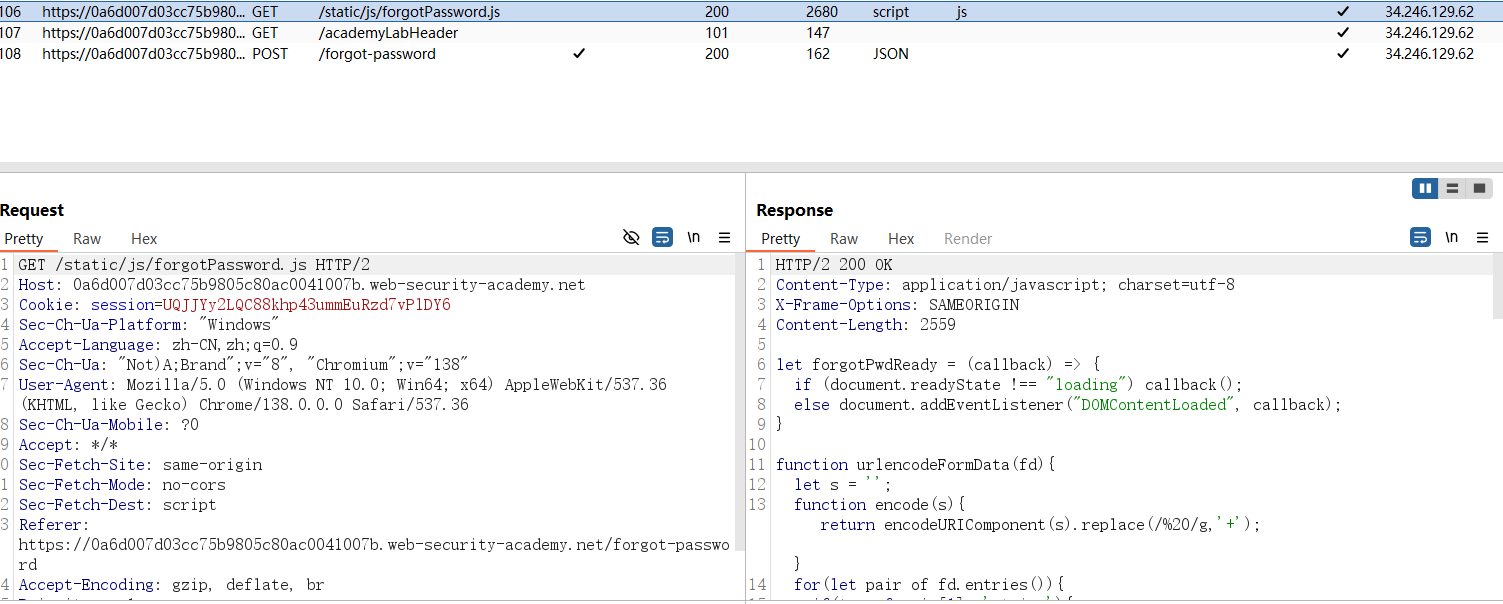Select the Hex tab in Response panel
This screenshot has width=1503, height=604.
click(x=901, y=239)
